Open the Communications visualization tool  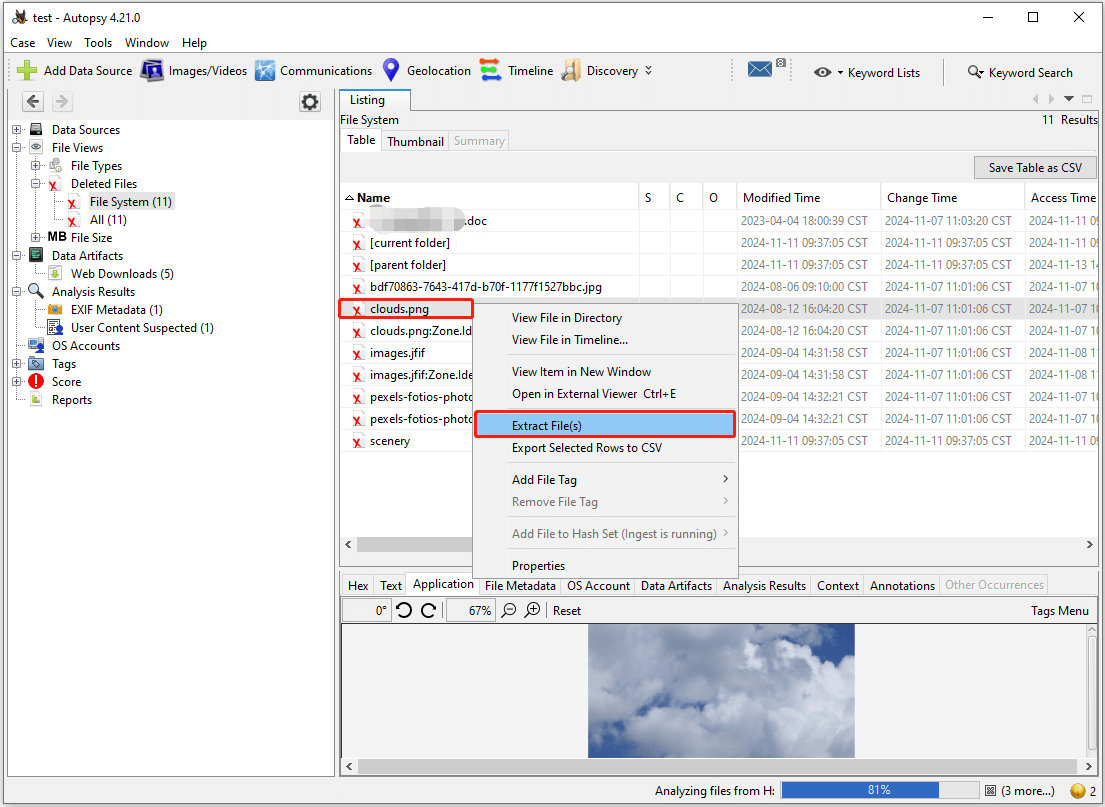point(314,70)
